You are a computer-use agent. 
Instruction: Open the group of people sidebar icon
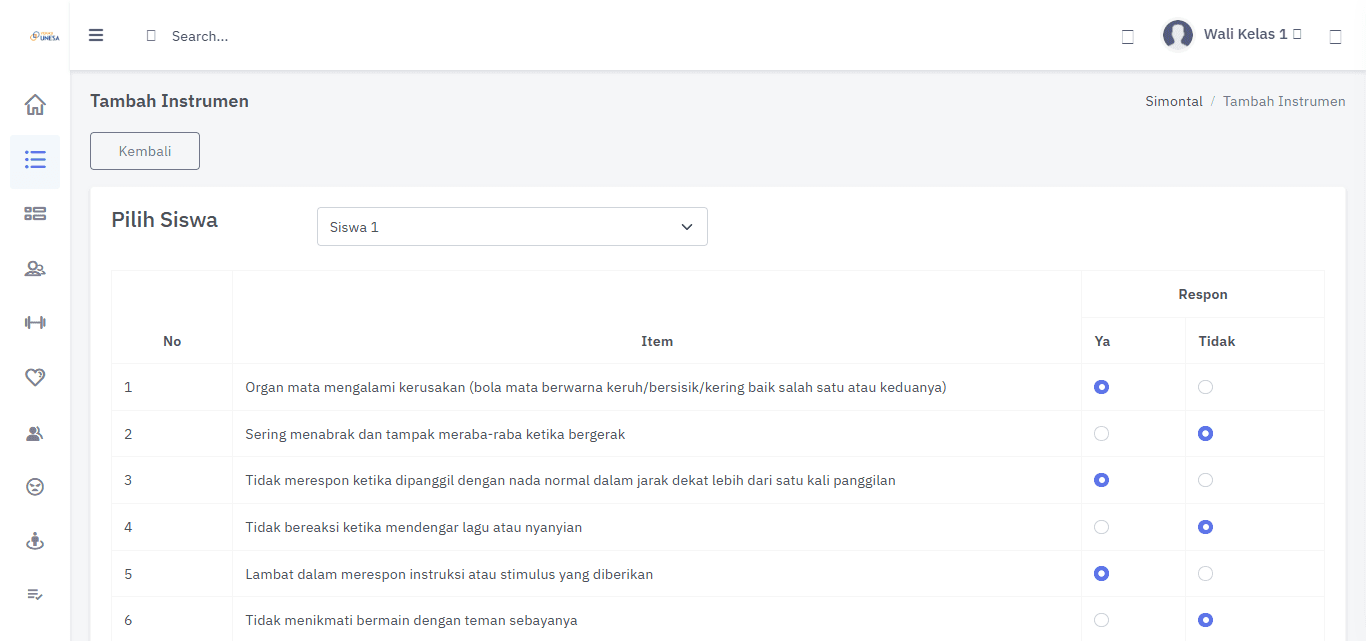click(35, 268)
